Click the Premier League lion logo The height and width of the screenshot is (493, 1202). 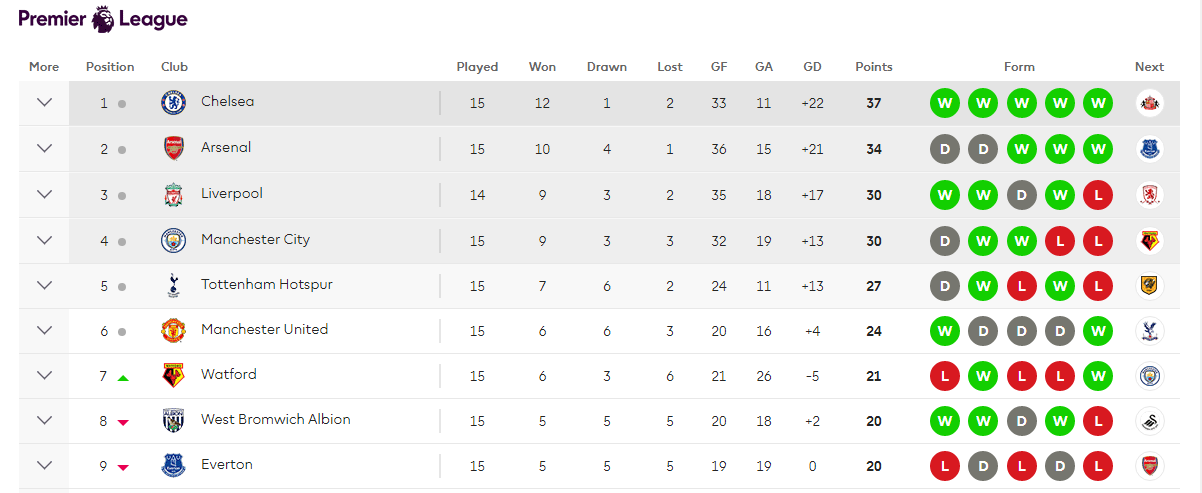tap(103, 18)
